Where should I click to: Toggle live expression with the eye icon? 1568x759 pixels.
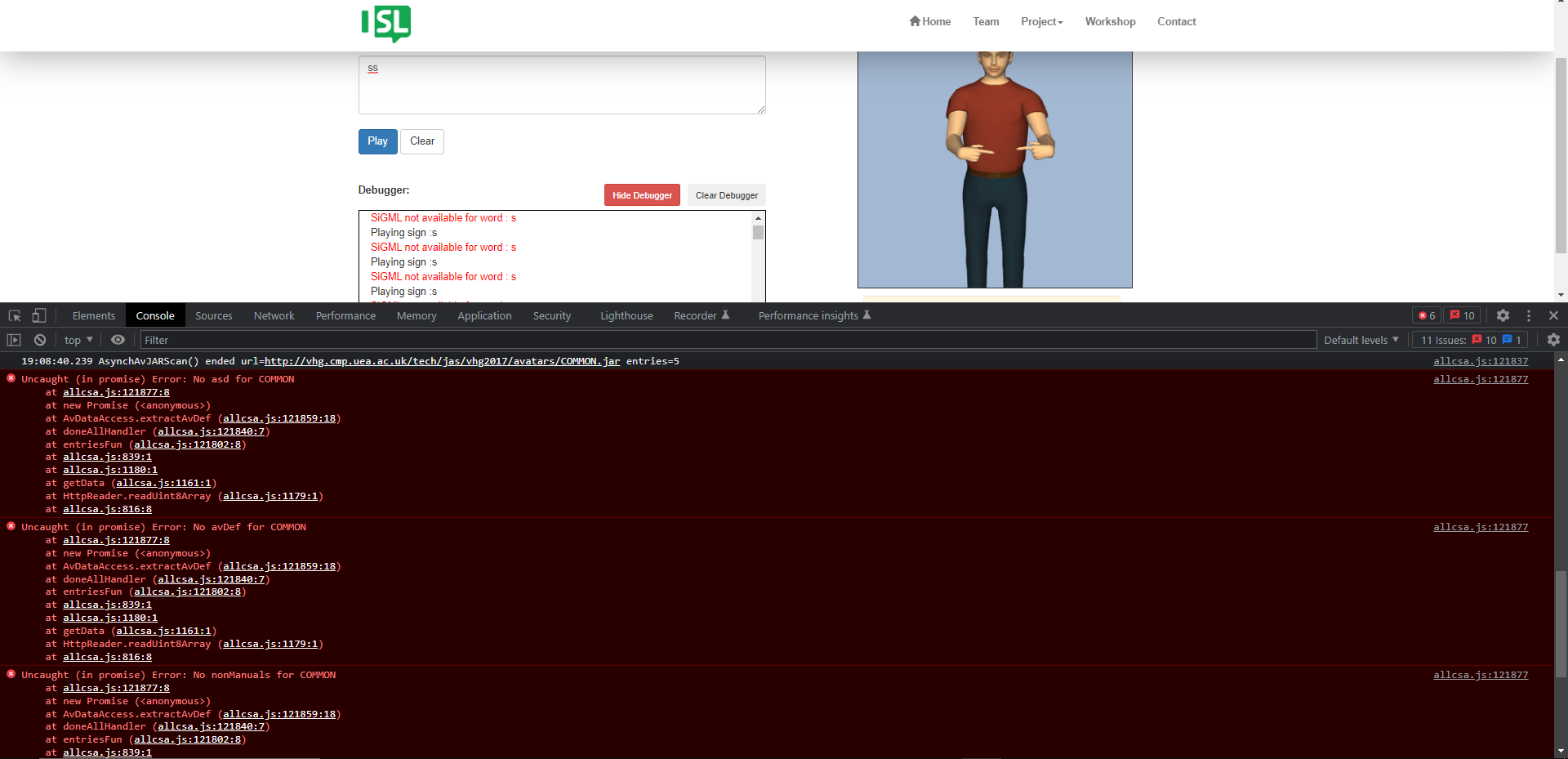click(x=118, y=340)
